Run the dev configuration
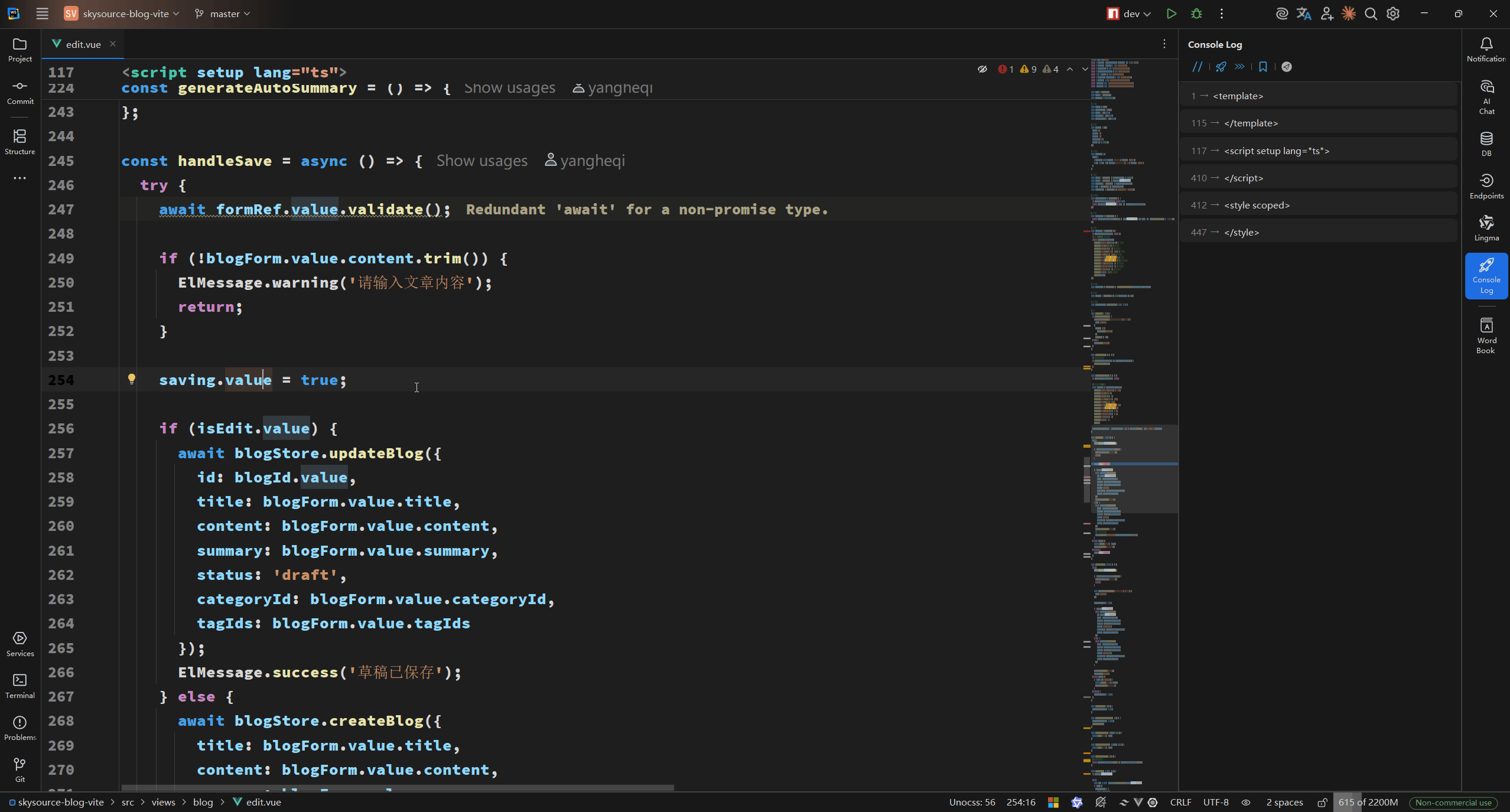This screenshot has width=1510, height=812. tap(1171, 14)
